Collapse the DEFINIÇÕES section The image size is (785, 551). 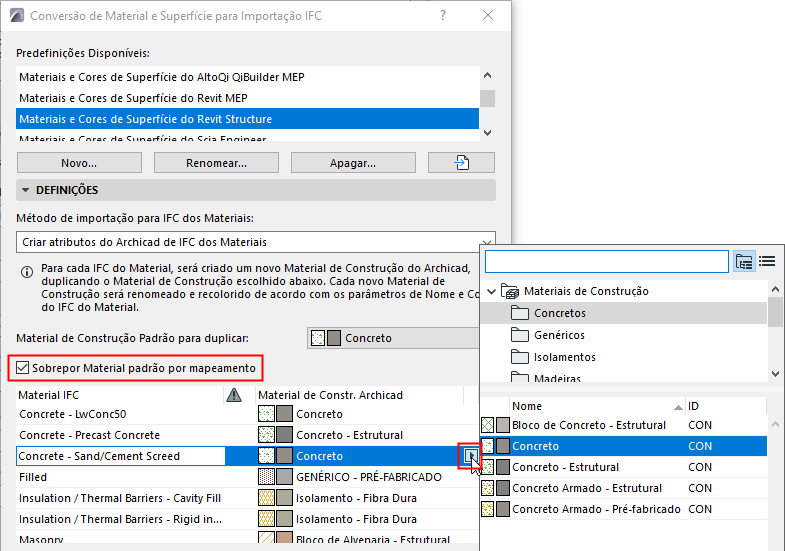[26, 190]
